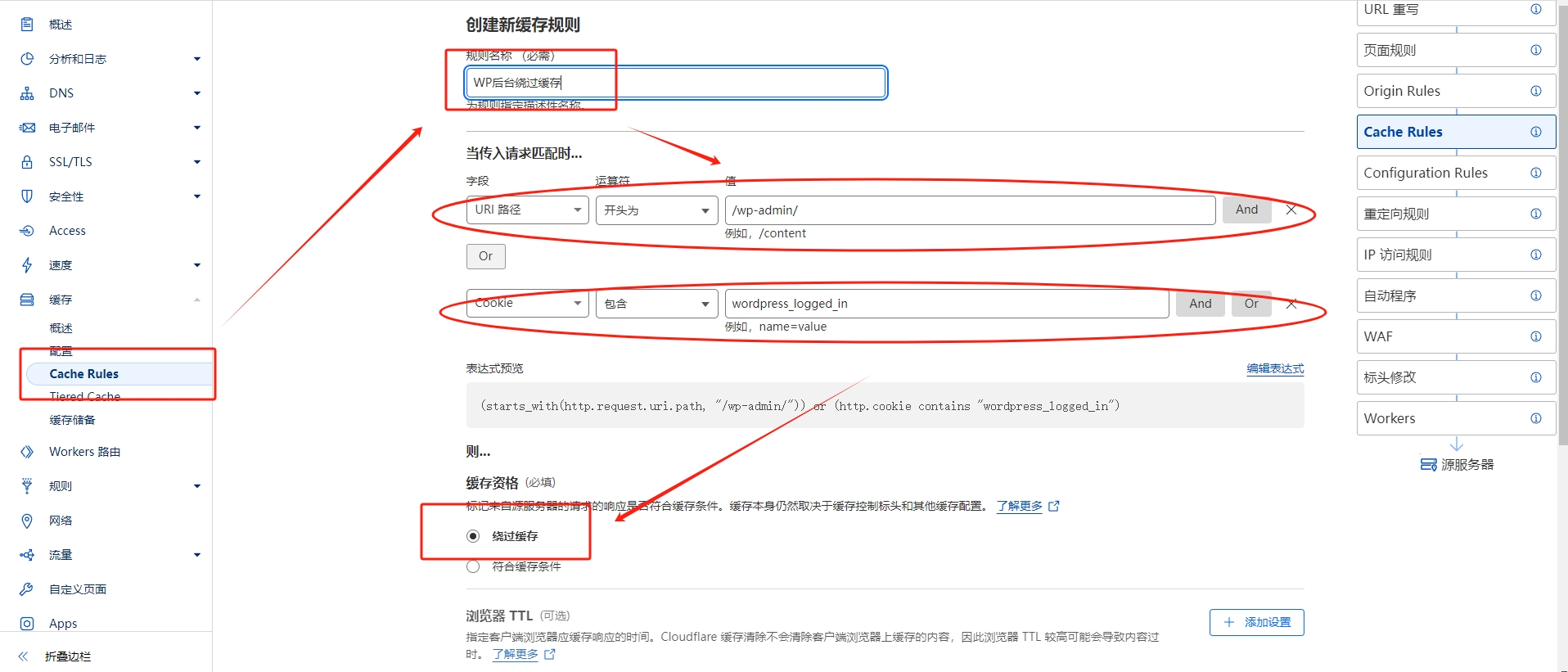
Task: Select the 自动程序 card on right
Action: click(x=1456, y=295)
